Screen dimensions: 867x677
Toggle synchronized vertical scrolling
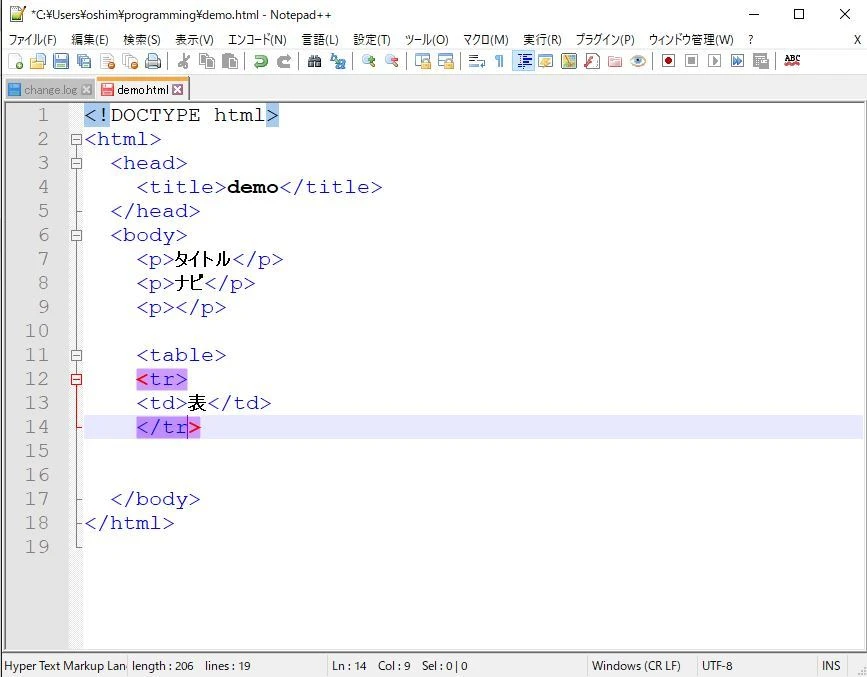(422, 61)
